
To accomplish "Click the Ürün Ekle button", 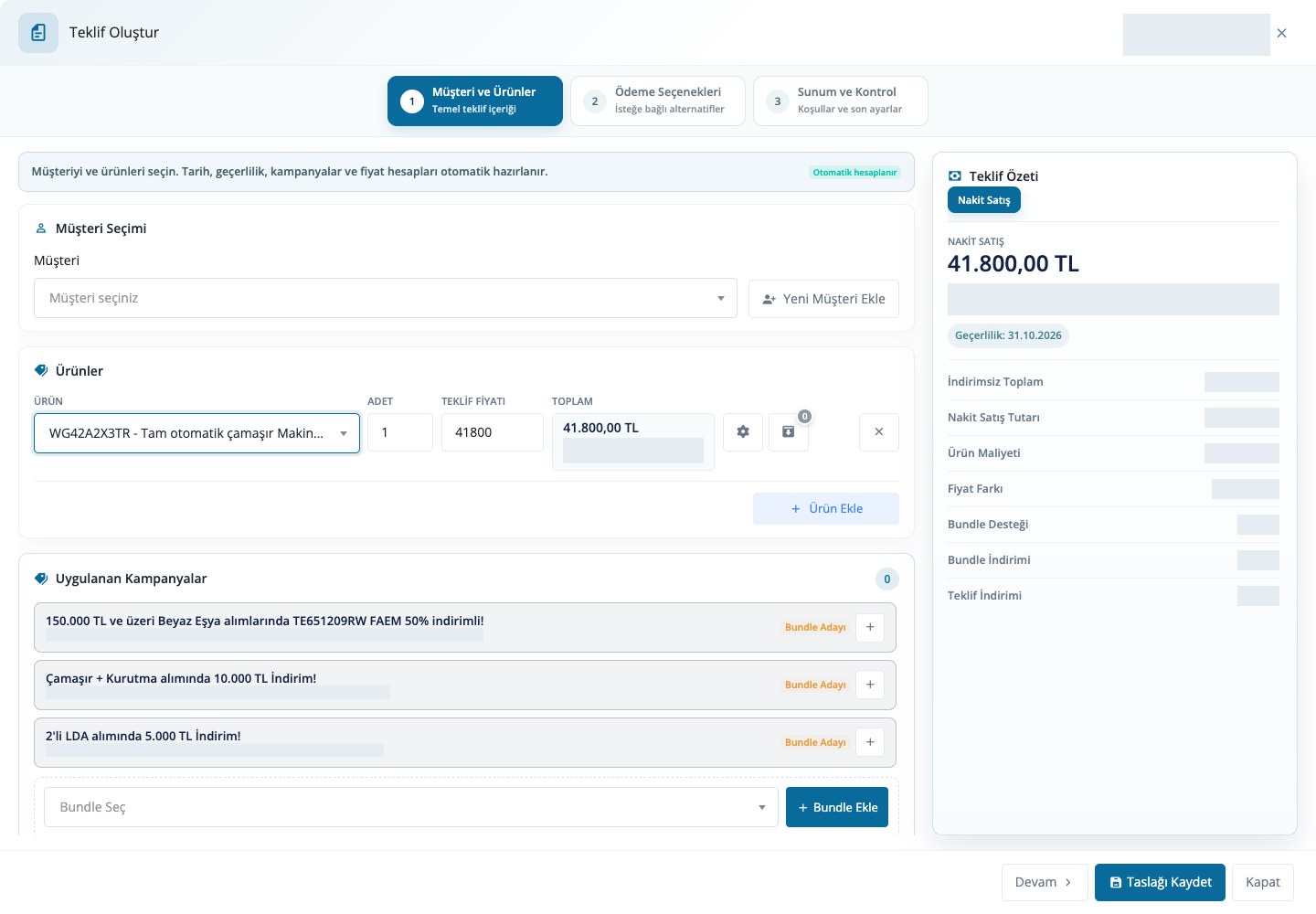I will coord(826,509).
